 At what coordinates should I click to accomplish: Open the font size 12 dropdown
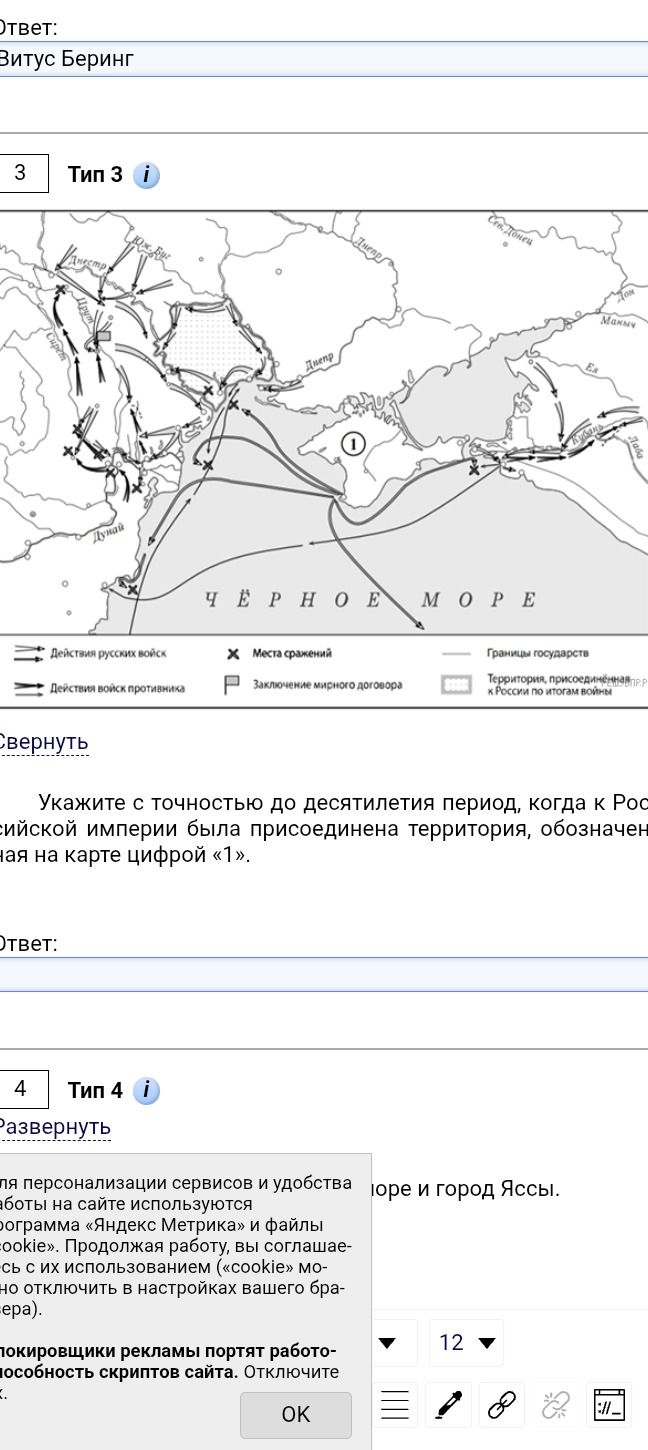click(x=466, y=1342)
